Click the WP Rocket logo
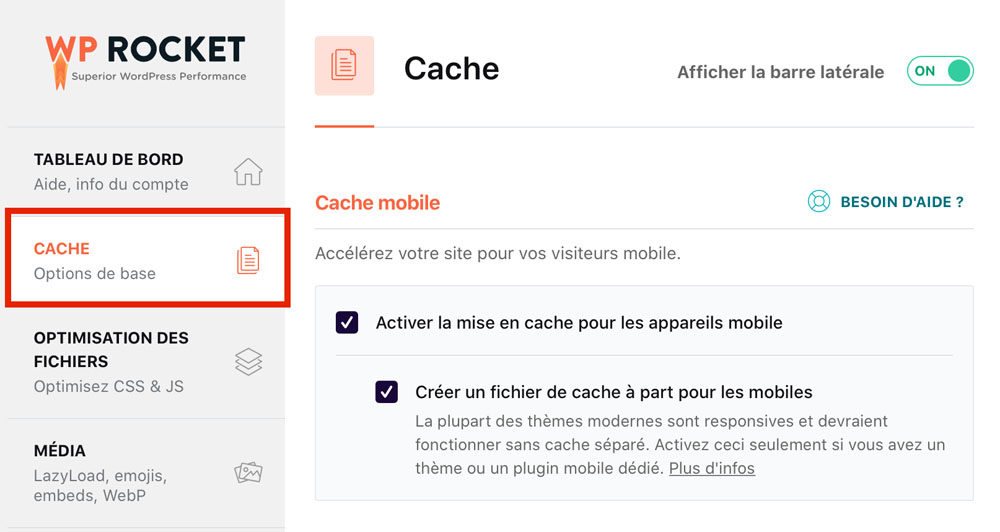The width and height of the screenshot is (1000, 532). pos(146,61)
